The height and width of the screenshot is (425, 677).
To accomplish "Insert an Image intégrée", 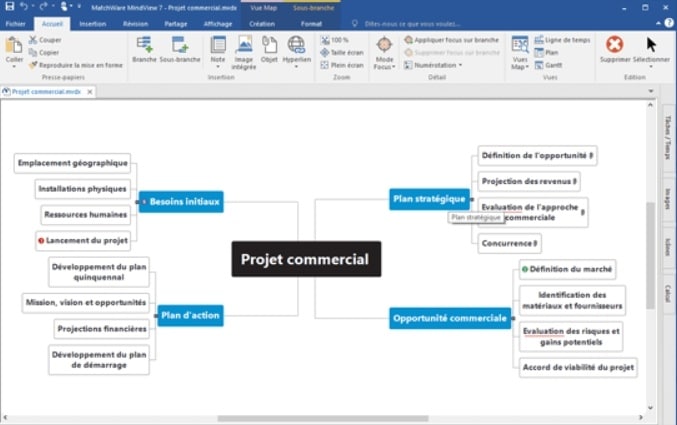I will [x=244, y=52].
